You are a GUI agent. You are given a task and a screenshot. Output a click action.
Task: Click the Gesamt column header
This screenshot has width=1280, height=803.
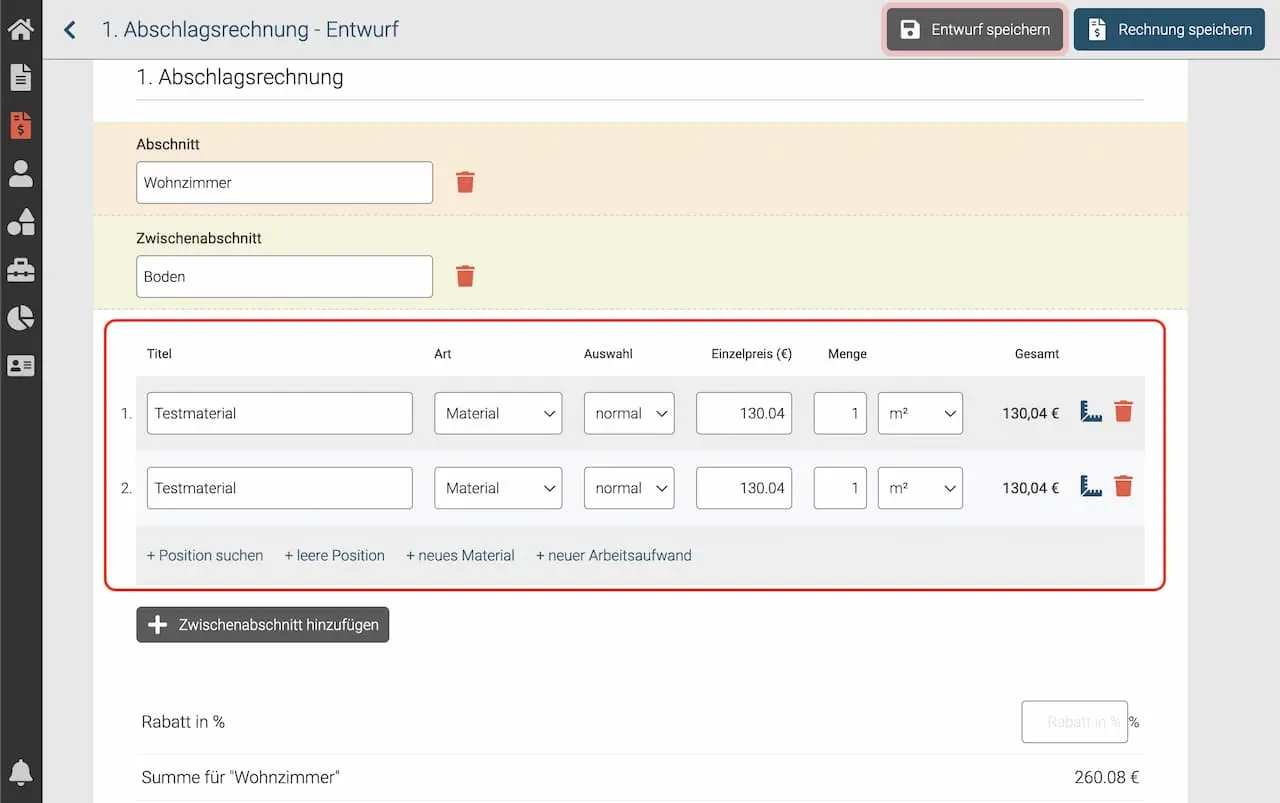click(1037, 354)
